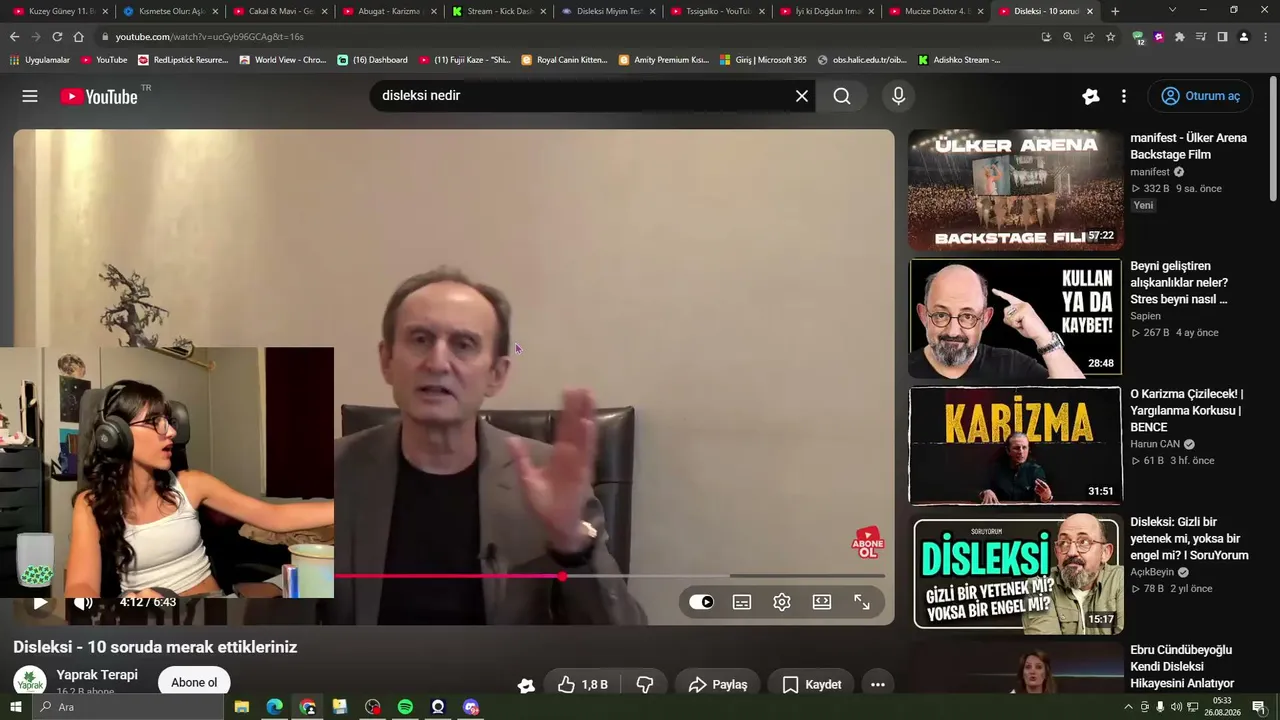
Task: Switch to Stream - Kick Dashboard tab
Action: click(497, 11)
